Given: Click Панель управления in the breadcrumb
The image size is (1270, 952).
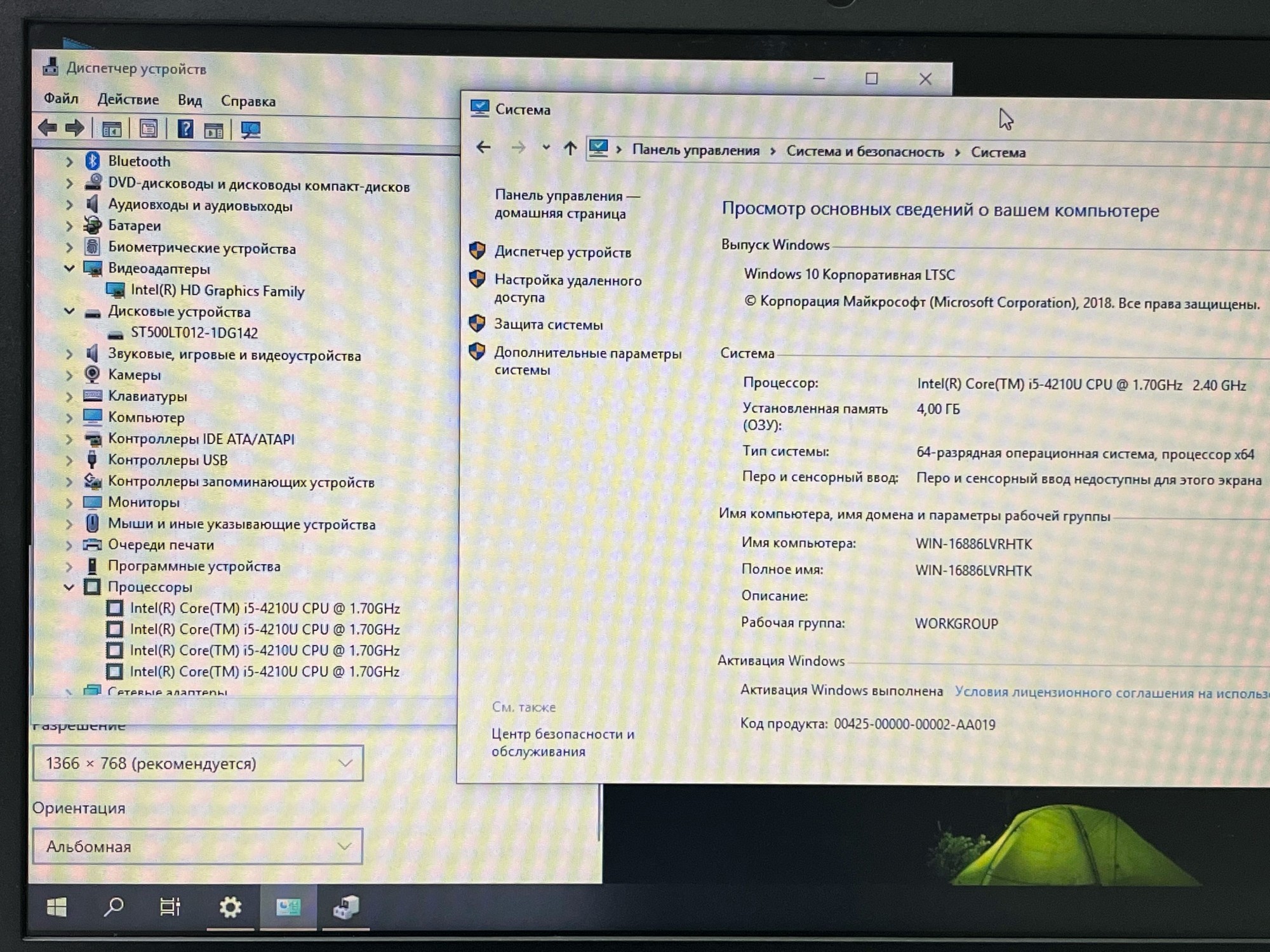Looking at the screenshot, I should click(696, 150).
